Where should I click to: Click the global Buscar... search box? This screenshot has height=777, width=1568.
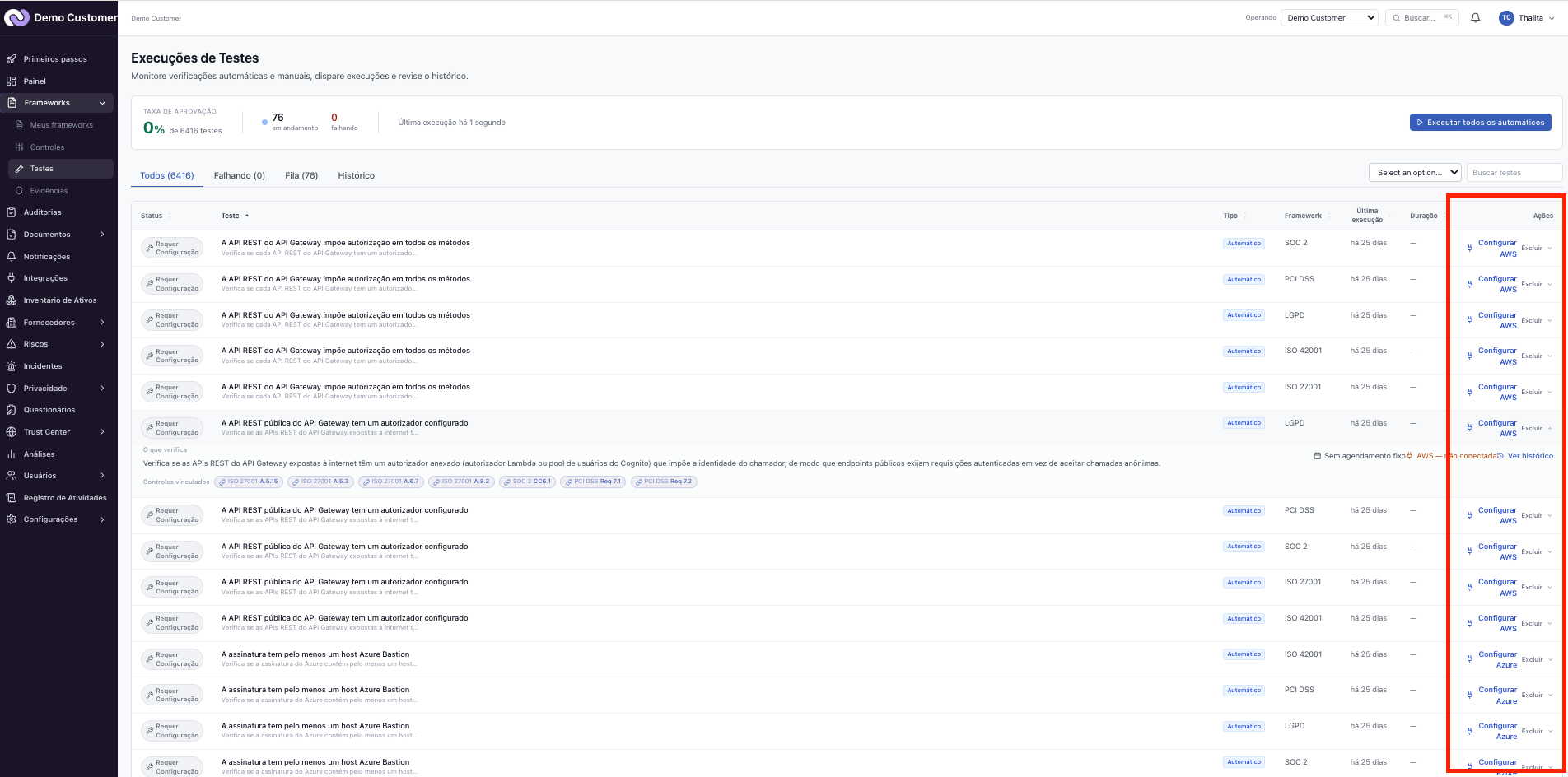pyautogui.click(x=1422, y=18)
